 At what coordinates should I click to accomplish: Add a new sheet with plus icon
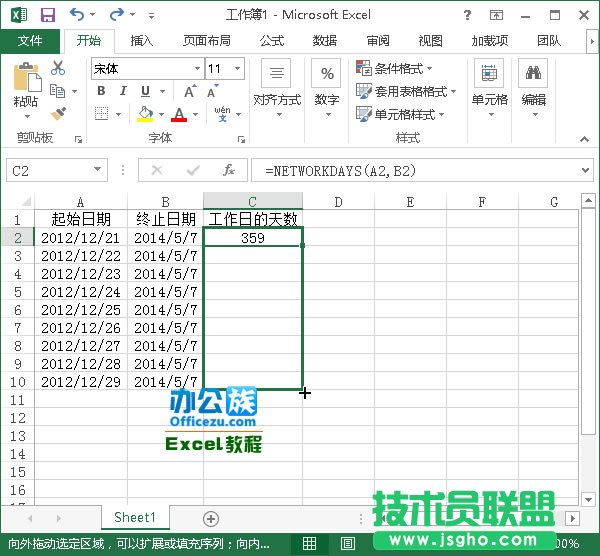pos(211,518)
